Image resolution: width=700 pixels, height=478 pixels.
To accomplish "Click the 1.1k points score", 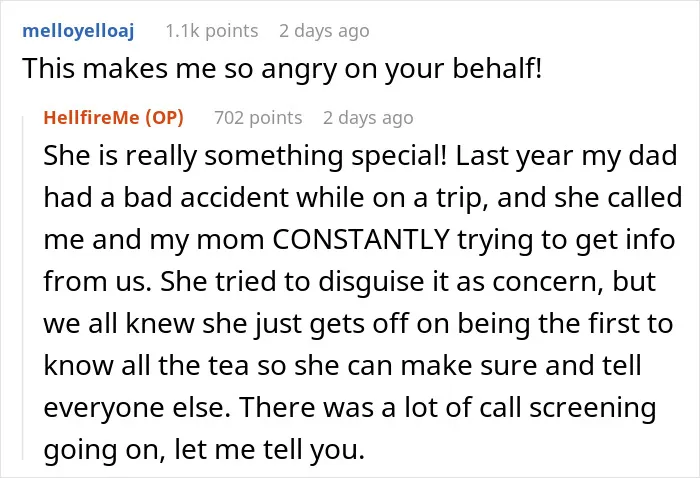I will pyautogui.click(x=212, y=31).
